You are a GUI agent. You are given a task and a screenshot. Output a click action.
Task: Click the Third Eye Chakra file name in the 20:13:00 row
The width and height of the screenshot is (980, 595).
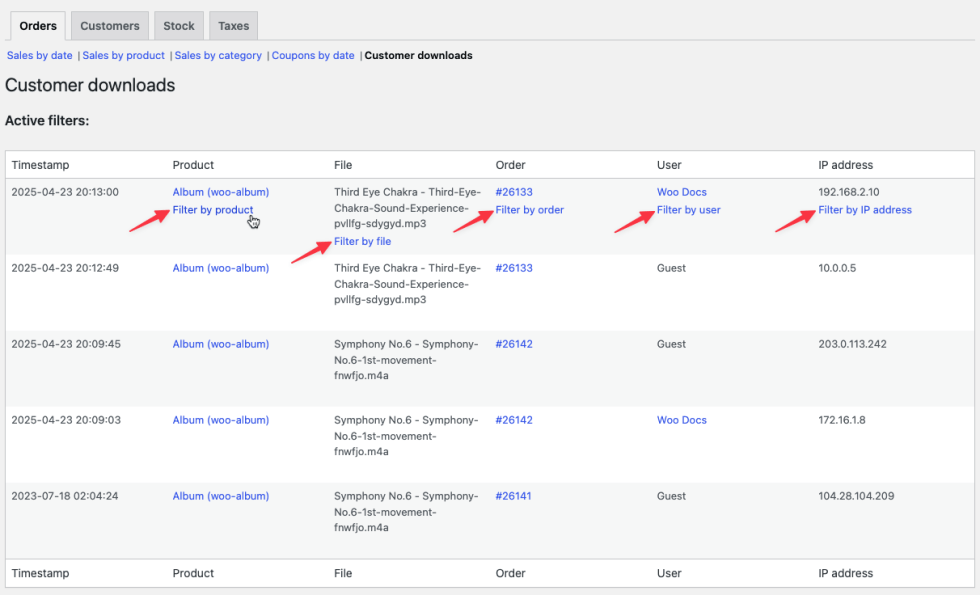coord(408,208)
